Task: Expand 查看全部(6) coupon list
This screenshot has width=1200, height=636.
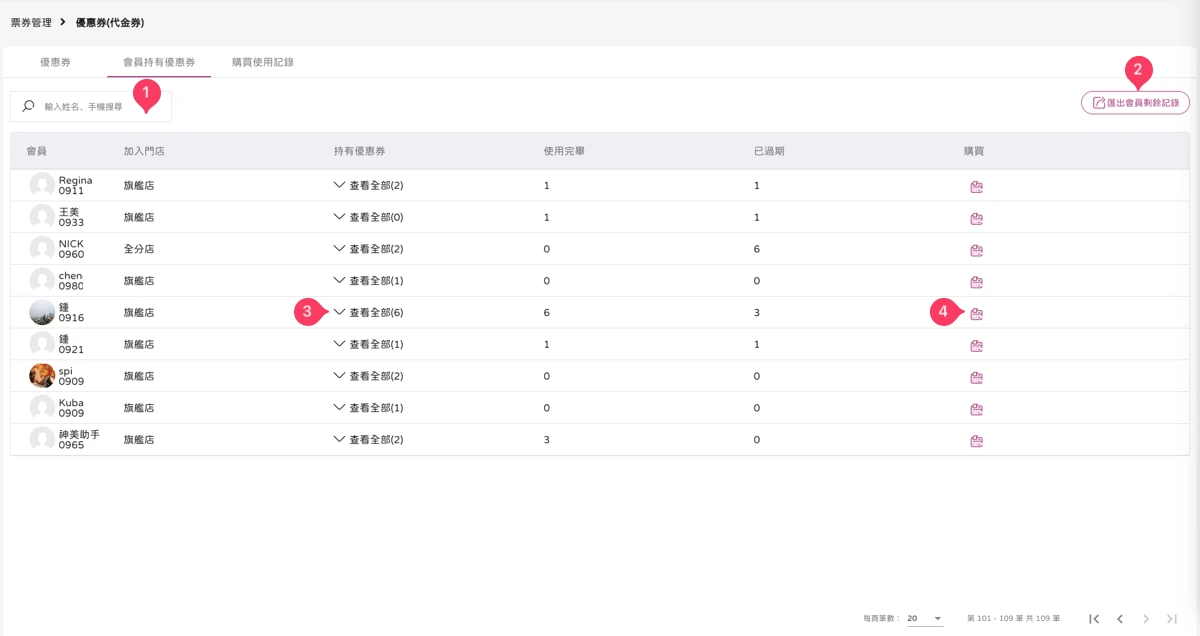Action: [x=368, y=313]
